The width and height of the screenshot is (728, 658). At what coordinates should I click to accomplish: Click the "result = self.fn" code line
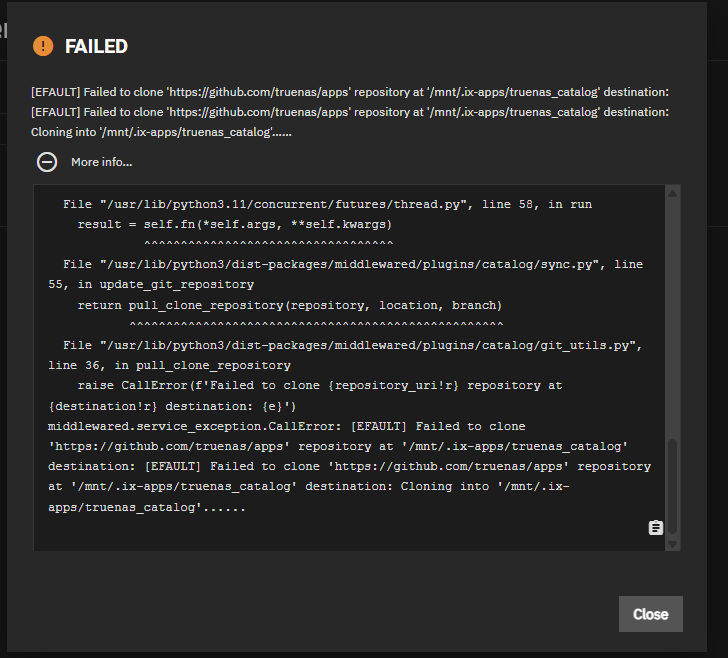(x=235, y=224)
